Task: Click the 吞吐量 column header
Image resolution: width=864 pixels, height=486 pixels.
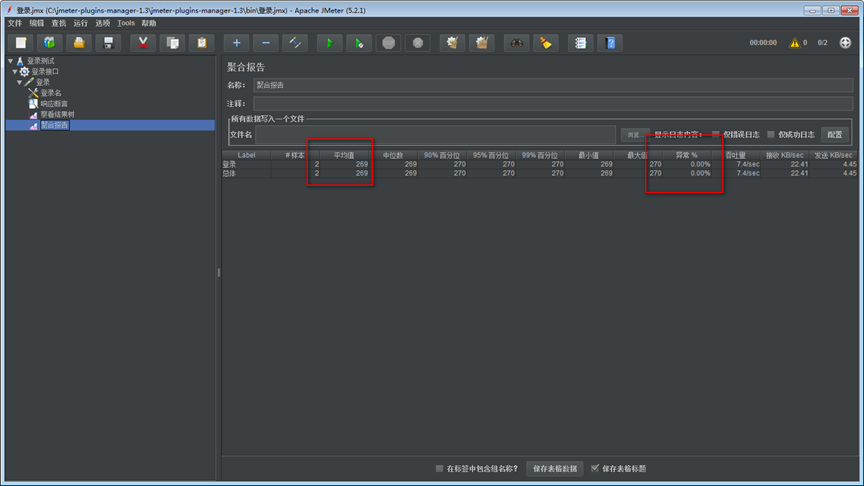Action: (736, 155)
